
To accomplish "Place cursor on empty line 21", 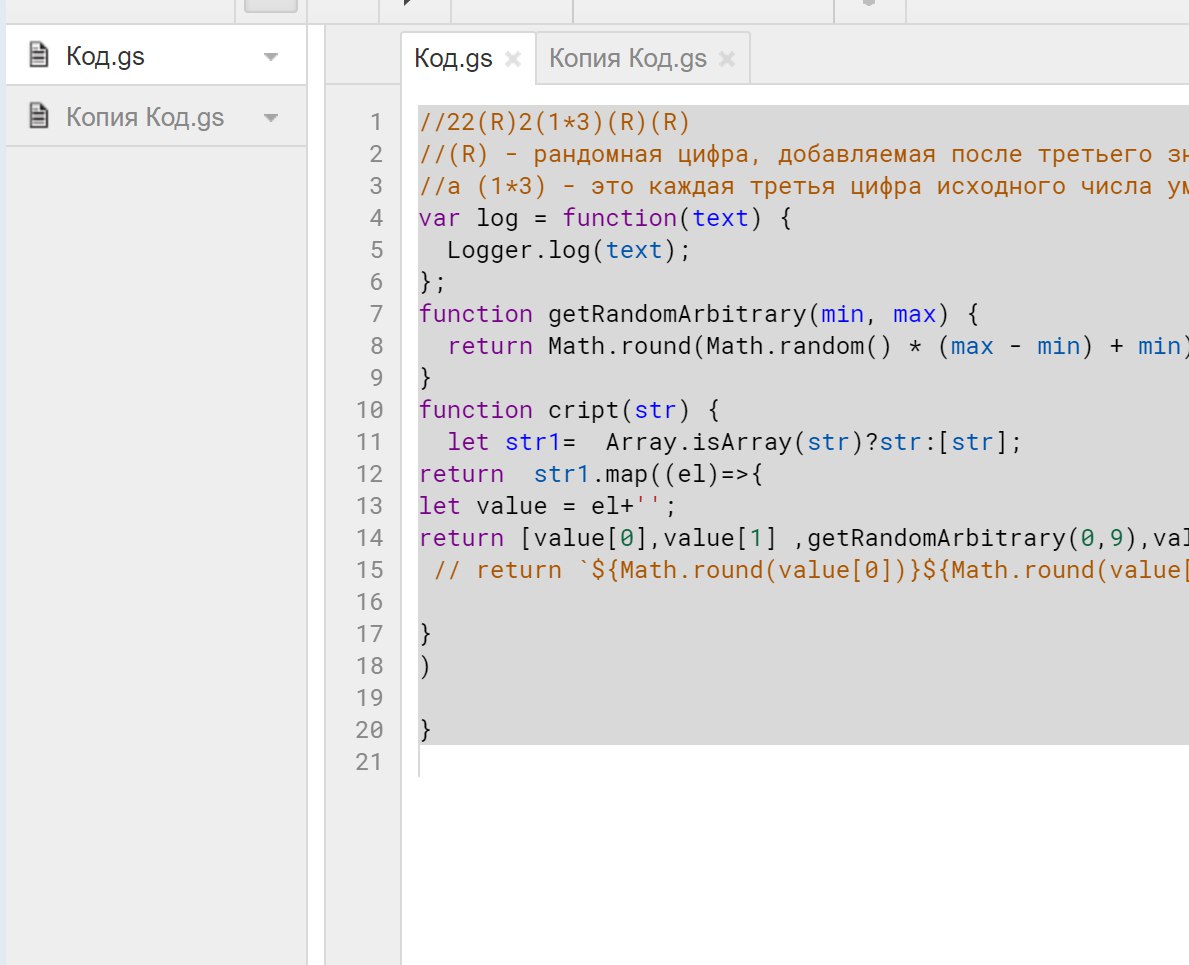I will (x=803, y=762).
